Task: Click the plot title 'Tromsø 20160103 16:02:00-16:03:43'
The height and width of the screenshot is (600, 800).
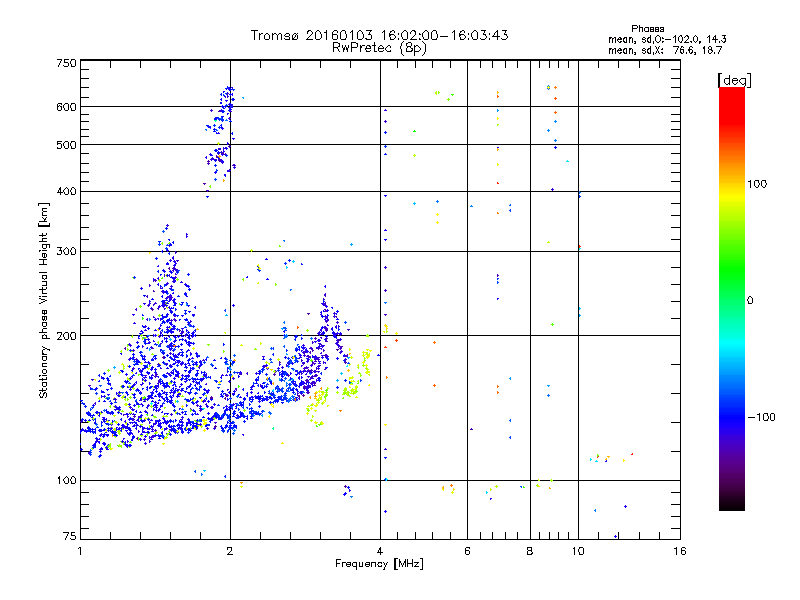Action: pyautogui.click(x=379, y=35)
